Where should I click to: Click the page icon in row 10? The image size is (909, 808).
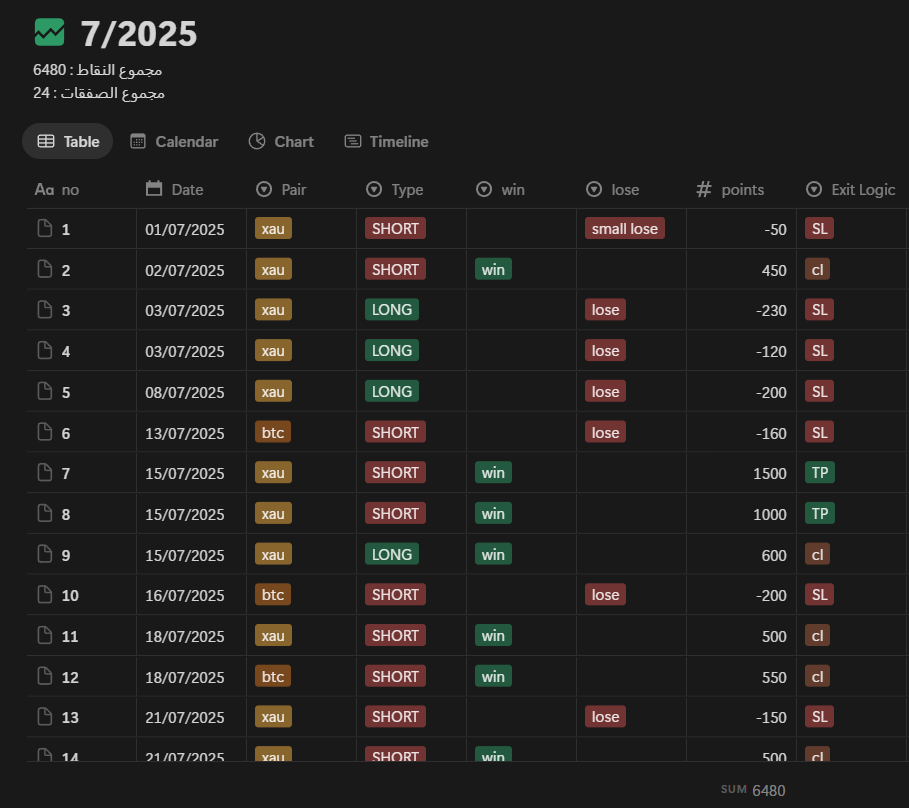pyautogui.click(x=44, y=595)
